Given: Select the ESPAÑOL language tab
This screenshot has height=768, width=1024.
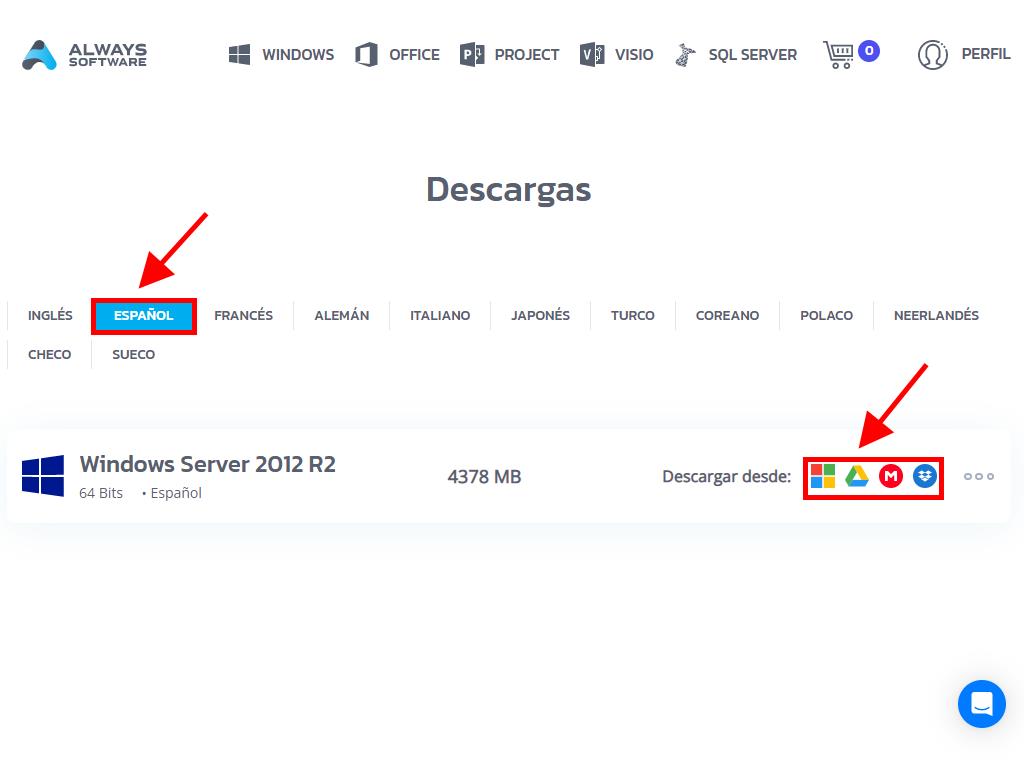Looking at the screenshot, I should [144, 315].
